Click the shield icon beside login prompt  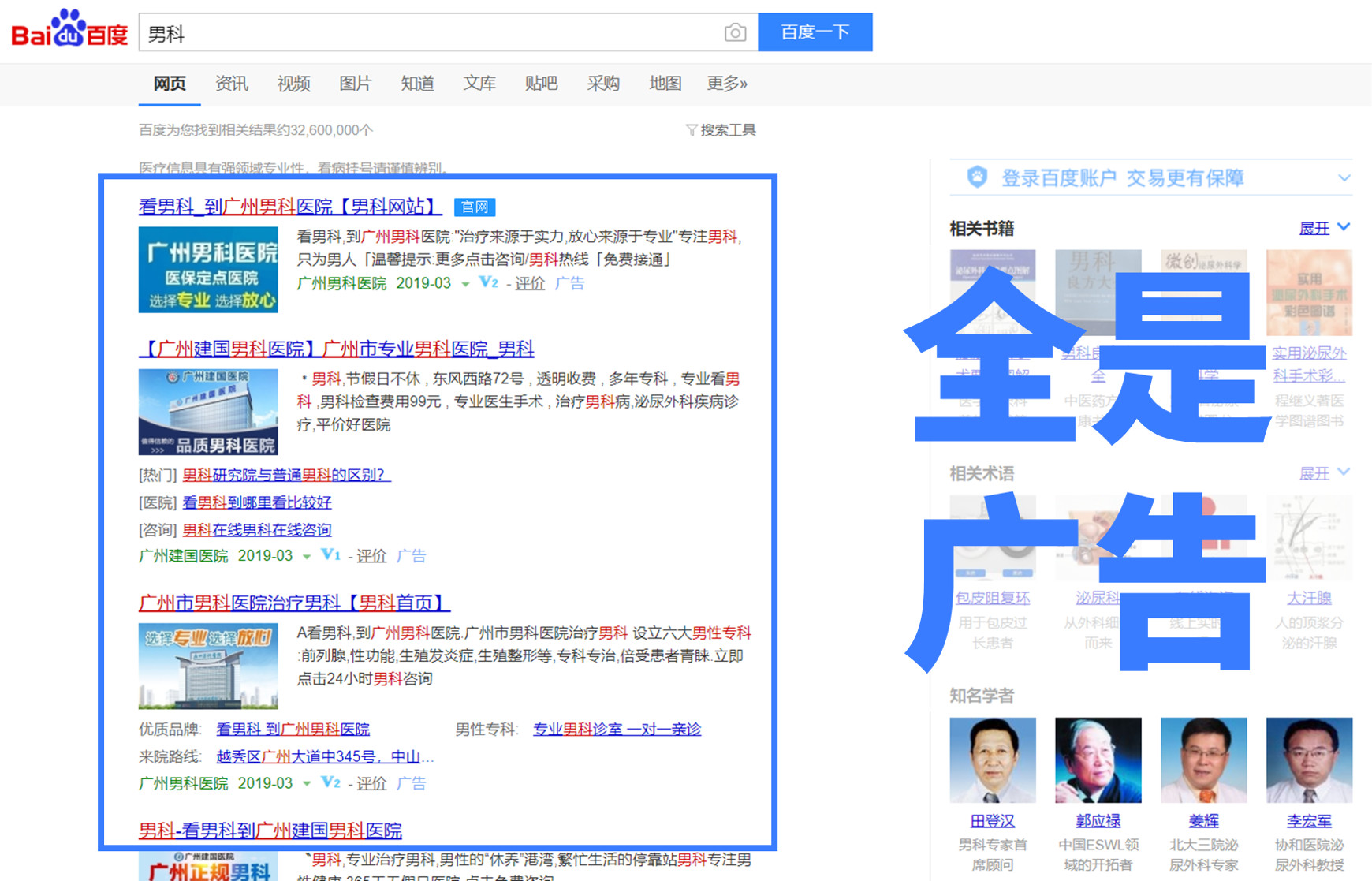(x=977, y=177)
